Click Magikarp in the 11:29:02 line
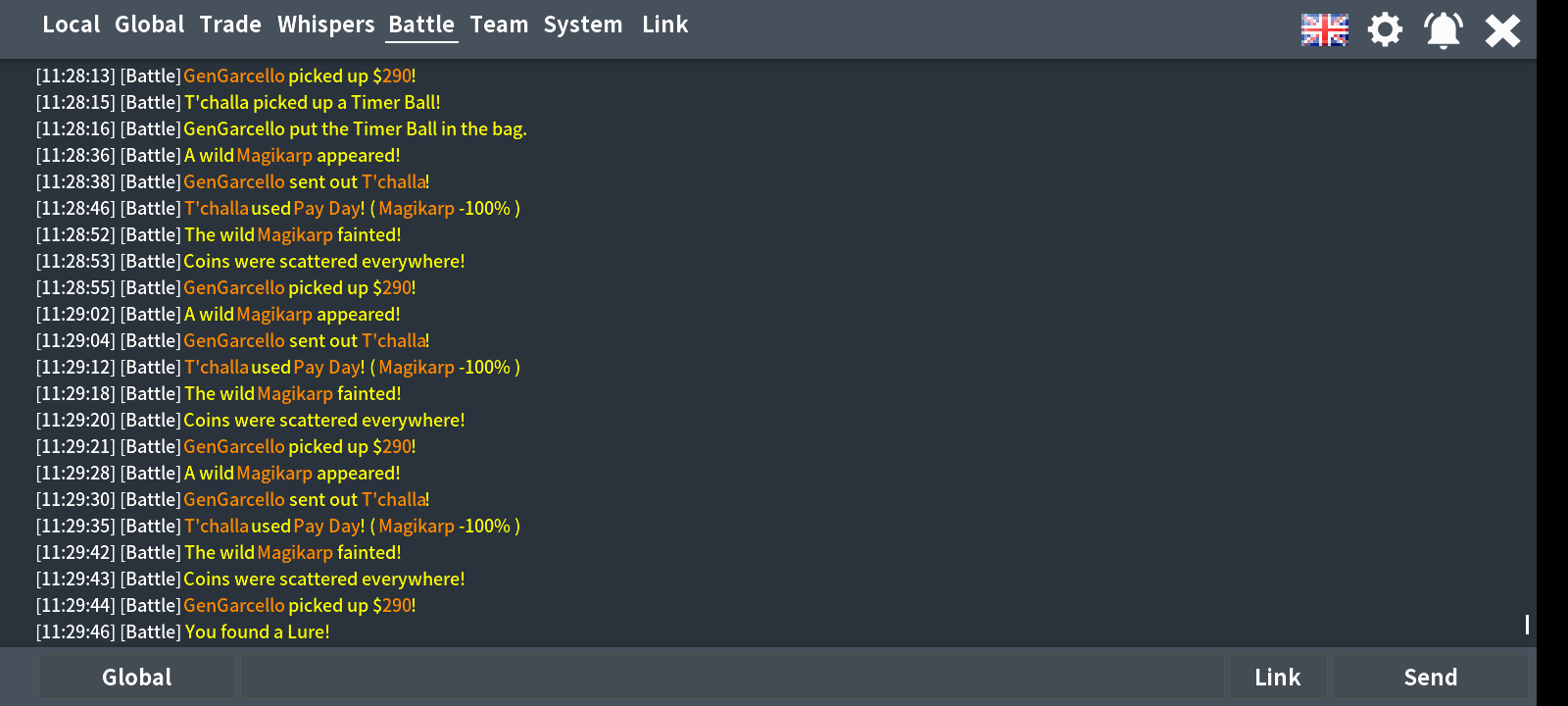 [274, 314]
